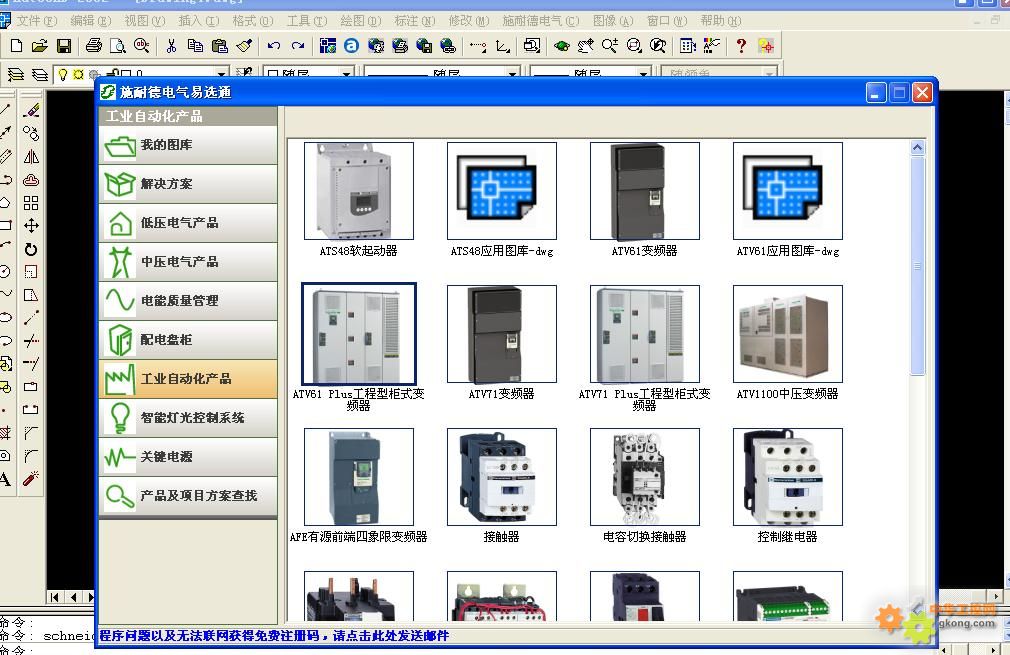The image size is (1010, 655).
Task: Click the Open file toolbar icon
Action: click(40, 46)
